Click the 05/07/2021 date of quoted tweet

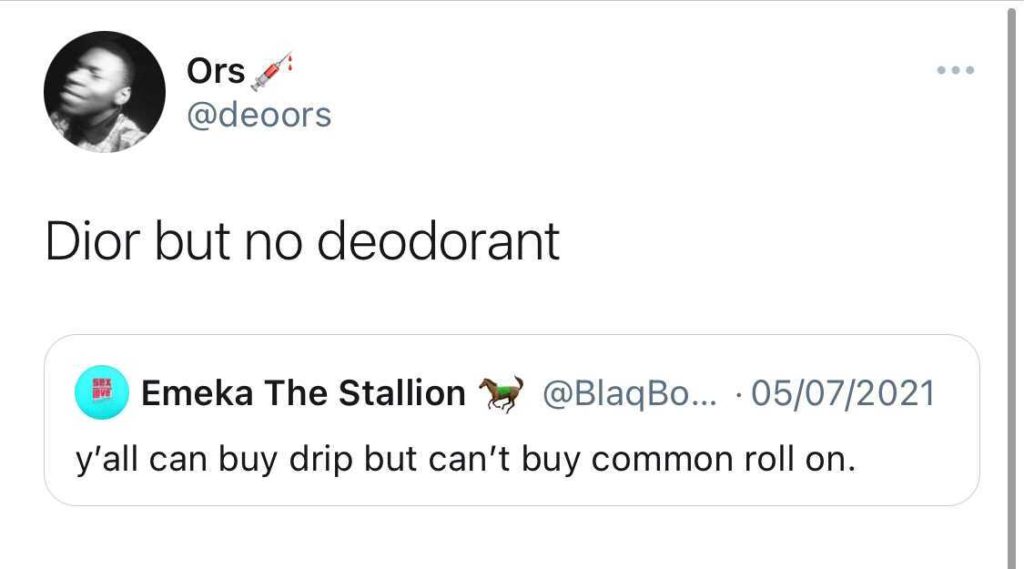pos(842,393)
